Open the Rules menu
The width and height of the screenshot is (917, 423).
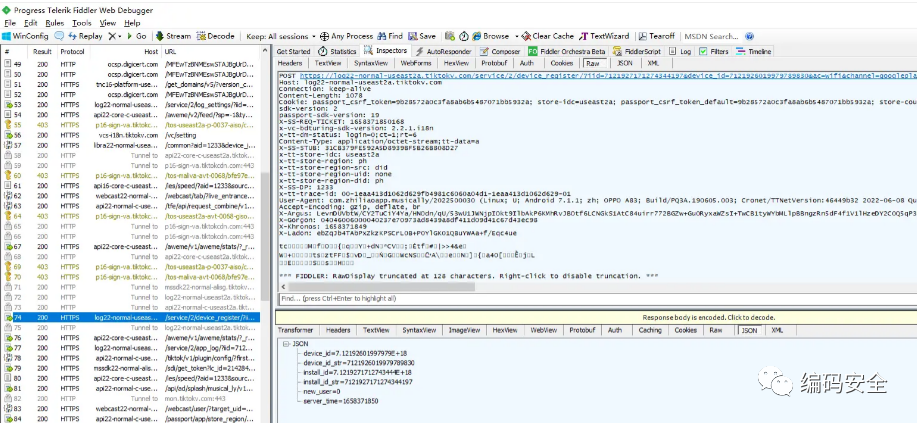54,23
